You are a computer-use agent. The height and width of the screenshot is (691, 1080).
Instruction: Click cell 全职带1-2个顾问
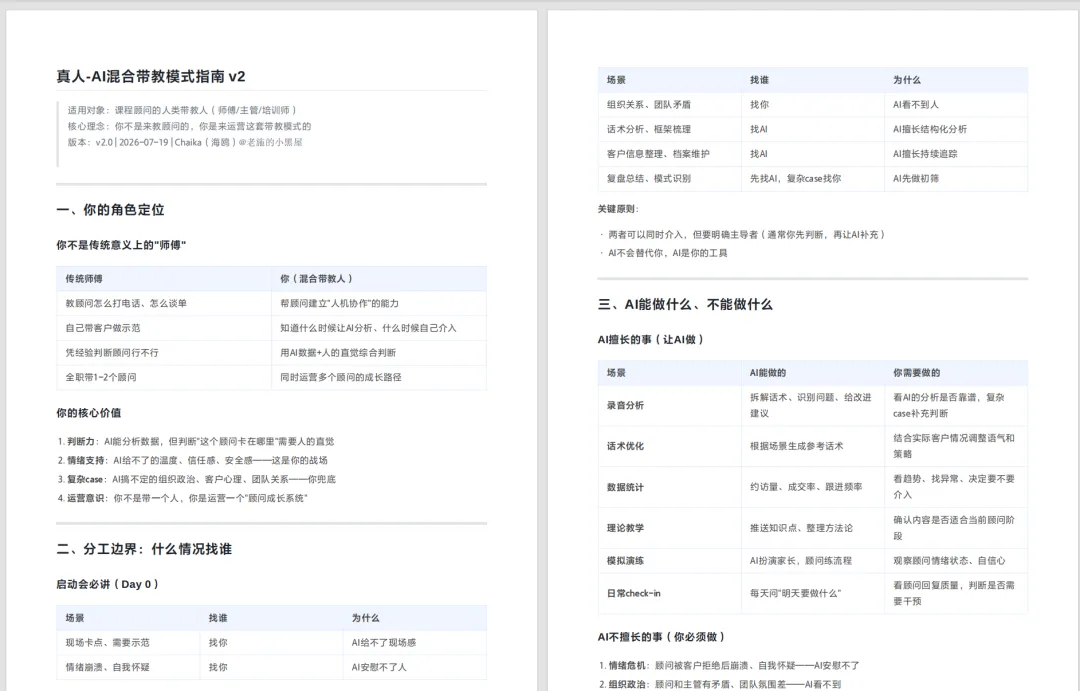[101, 378]
